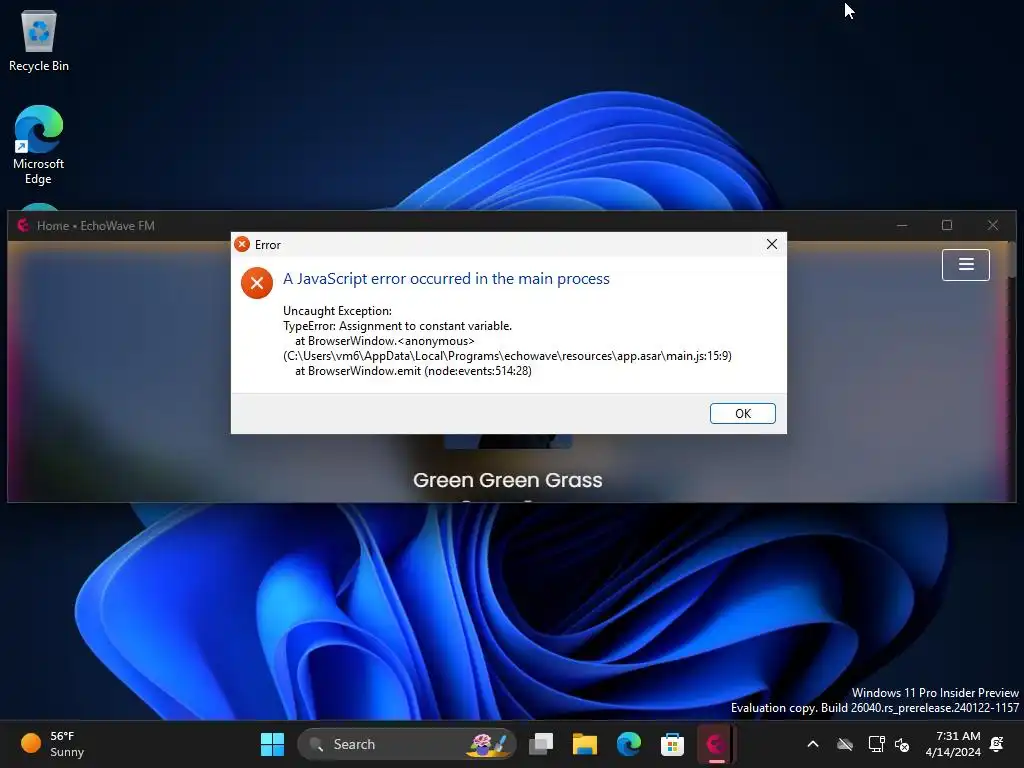1024x768 pixels.
Task: Close the Error dialog with its X
Action: pos(771,244)
